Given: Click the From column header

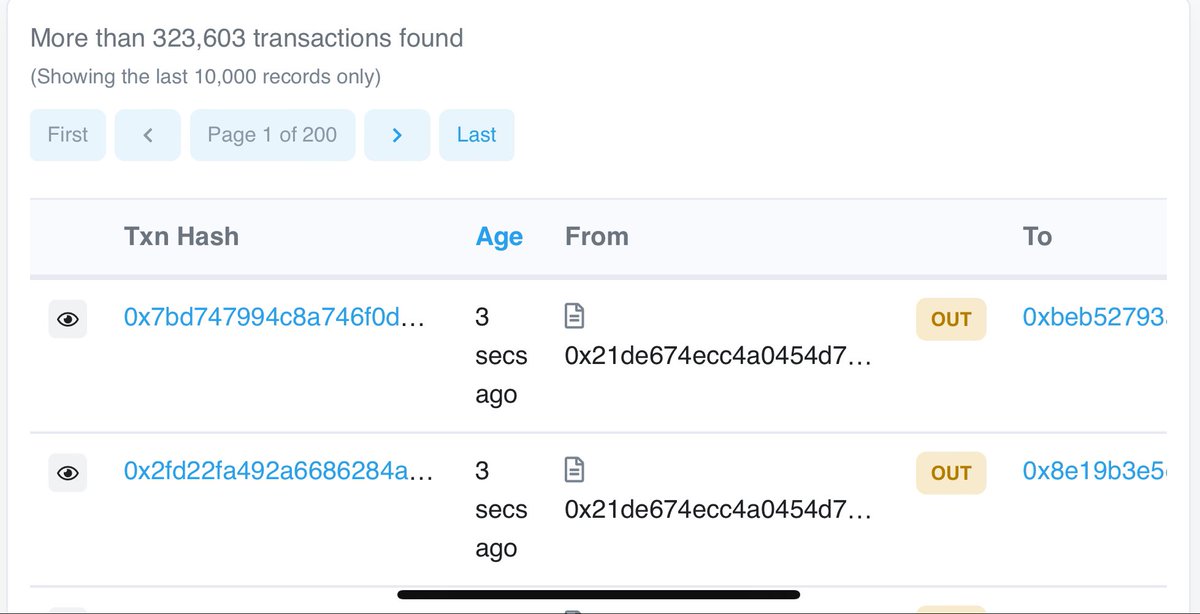Looking at the screenshot, I should point(597,237).
